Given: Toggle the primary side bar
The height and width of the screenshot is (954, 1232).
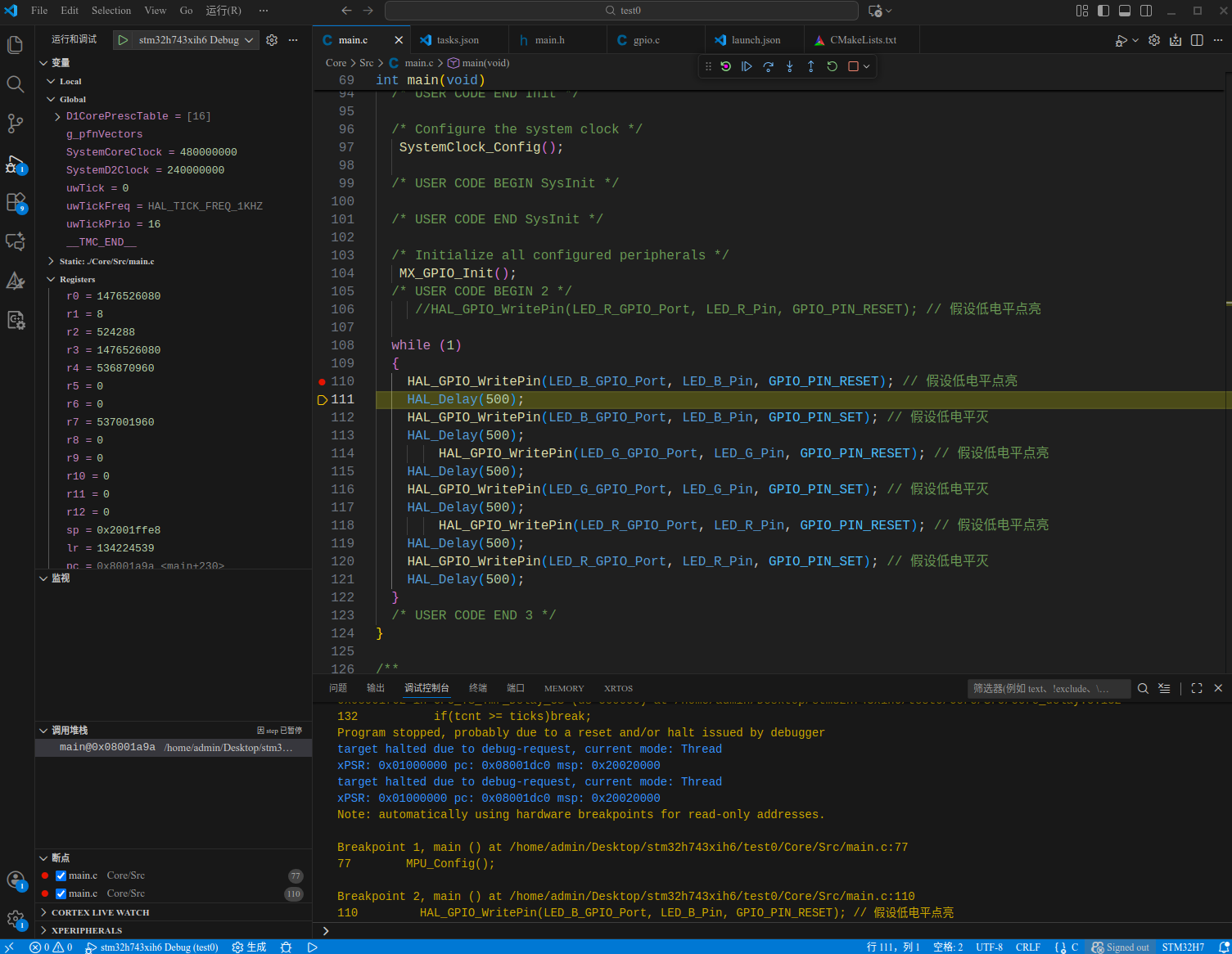Looking at the screenshot, I should [x=1103, y=11].
